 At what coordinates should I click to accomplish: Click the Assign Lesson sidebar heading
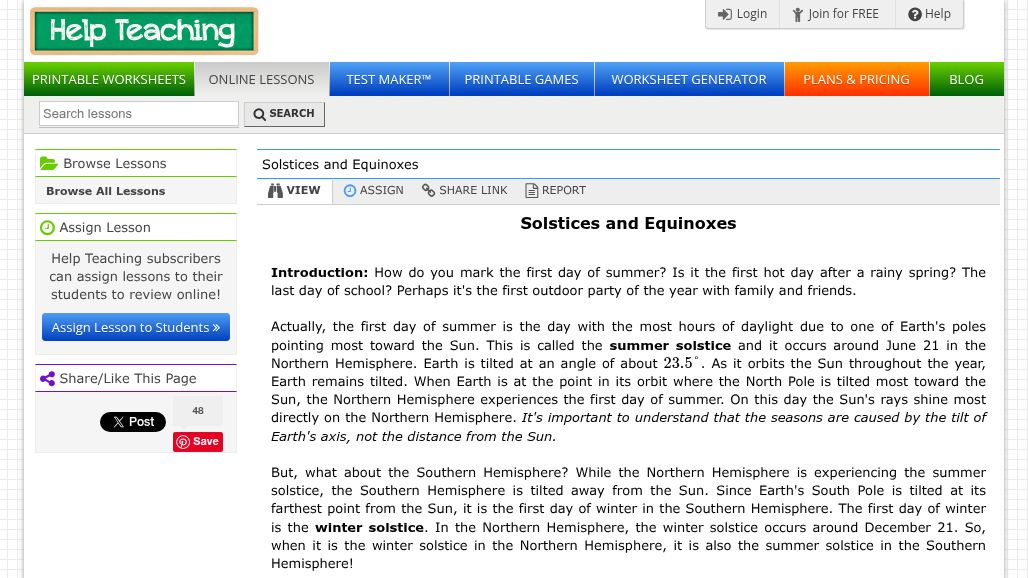click(x=105, y=227)
